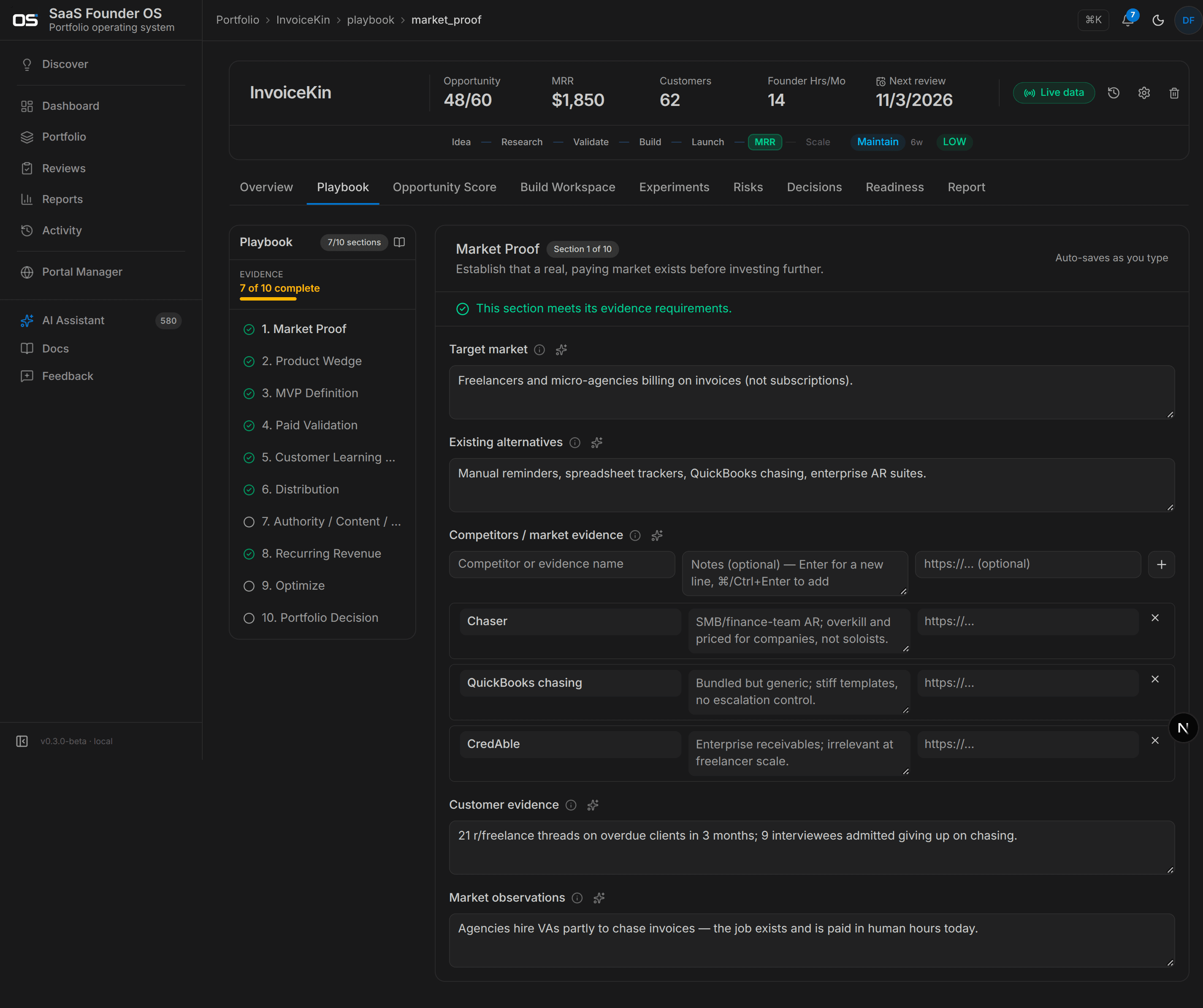
Task: Open the Experiments tab
Action: (674, 187)
